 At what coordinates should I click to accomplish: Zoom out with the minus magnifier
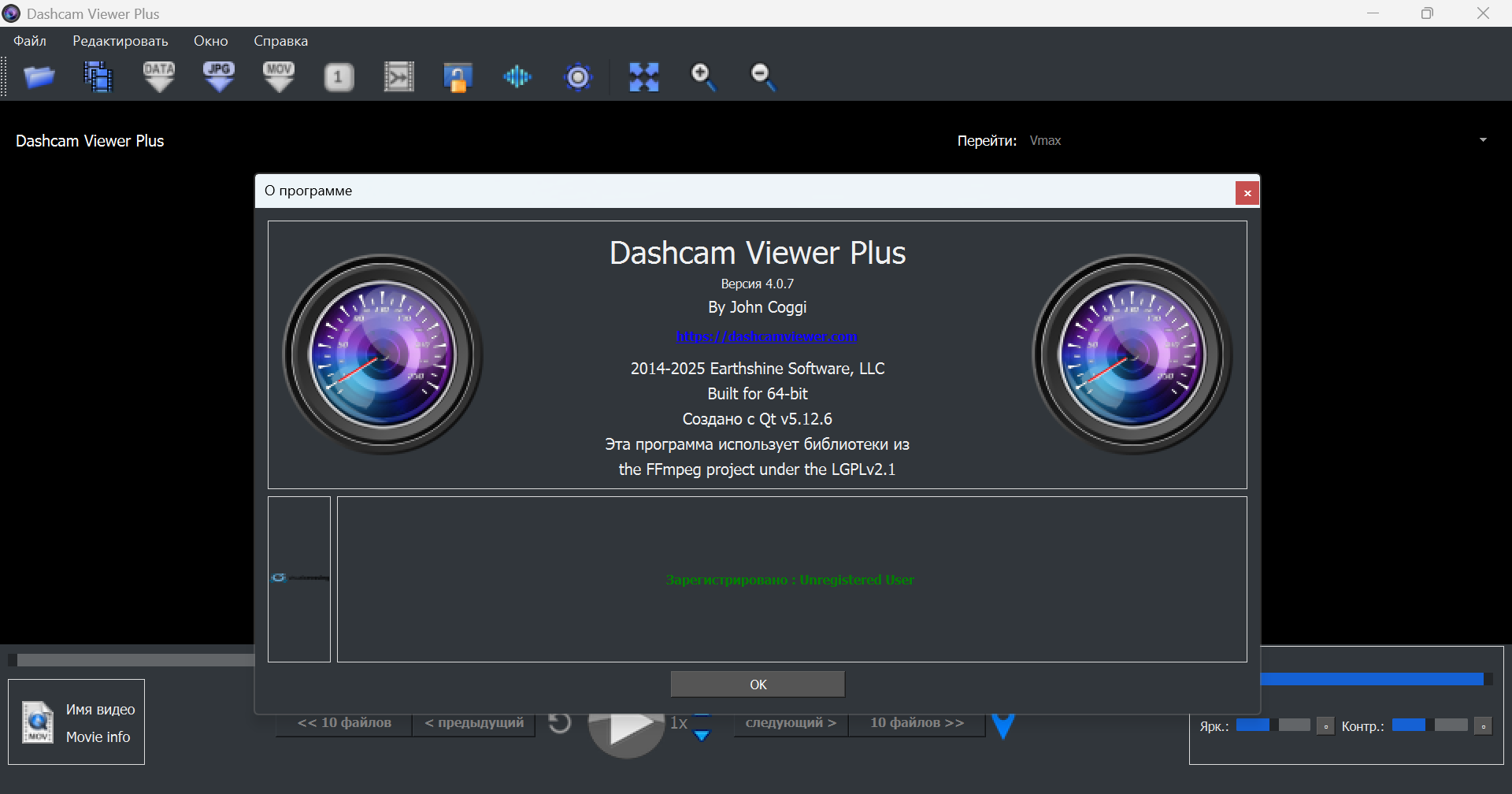[763, 77]
